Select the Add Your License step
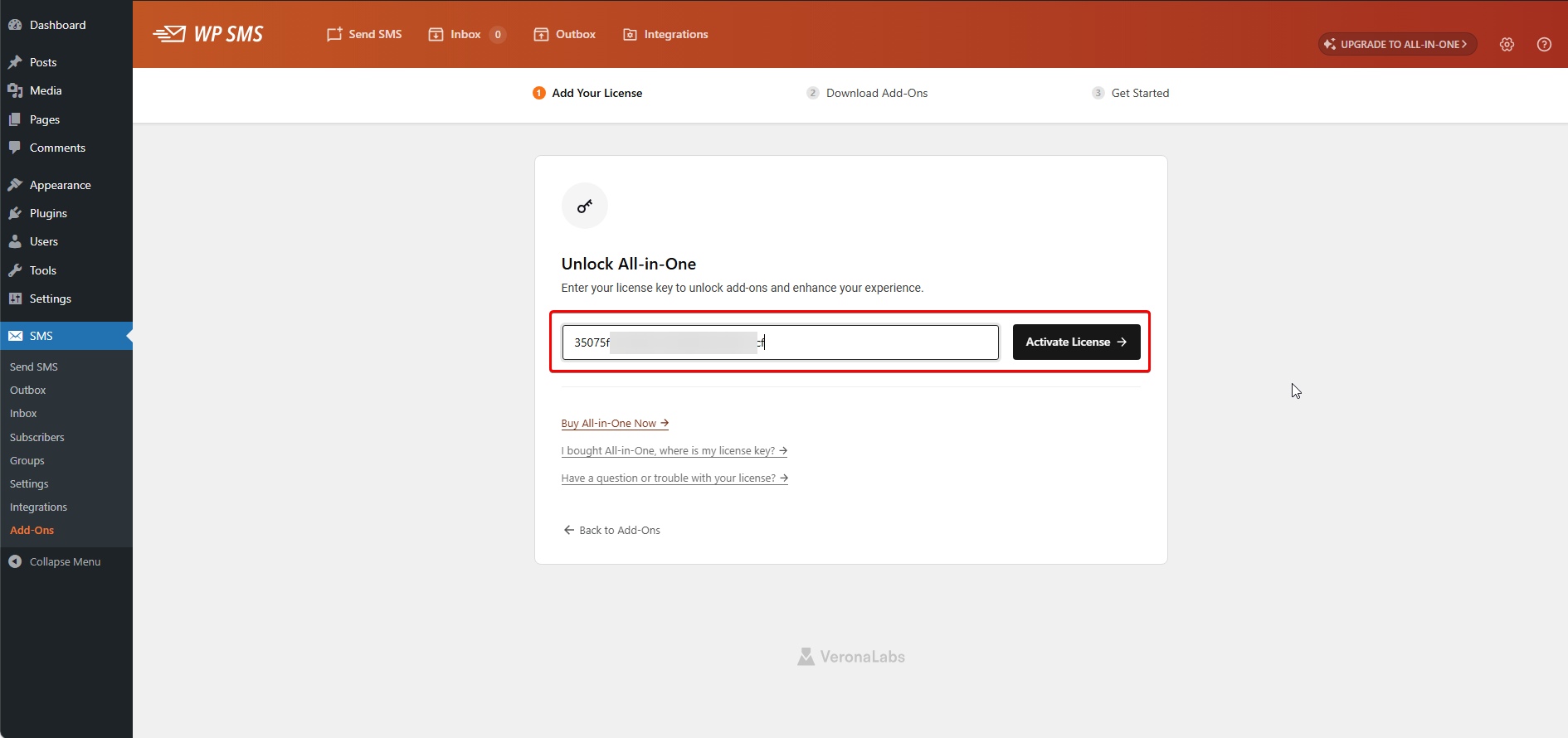Screen dimensions: 1568x738 pyautogui.click(x=587, y=93)
